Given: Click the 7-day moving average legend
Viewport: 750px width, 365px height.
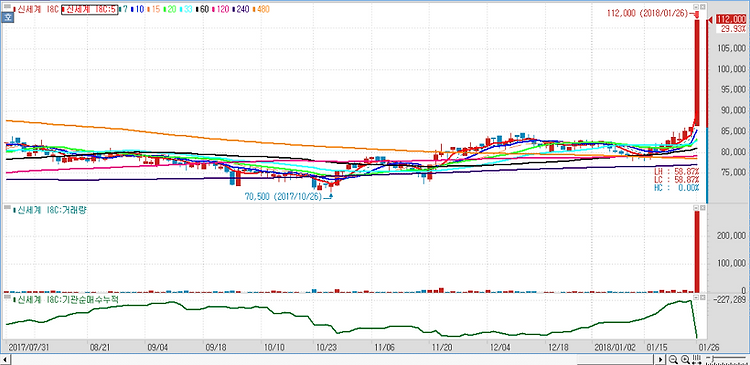Looking at the screenshot, I should (123, 9).
